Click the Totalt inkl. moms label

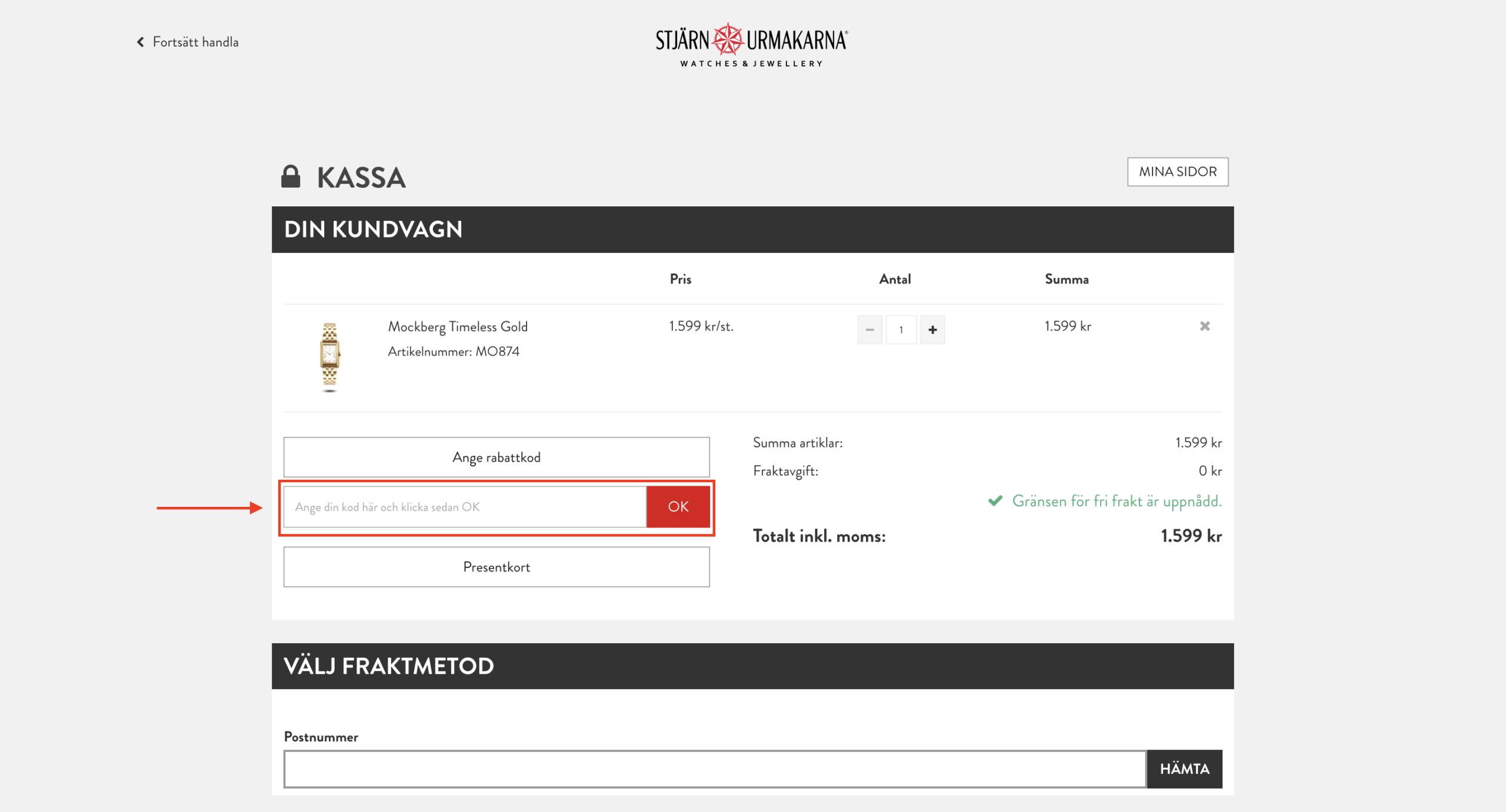pos(819,536)
